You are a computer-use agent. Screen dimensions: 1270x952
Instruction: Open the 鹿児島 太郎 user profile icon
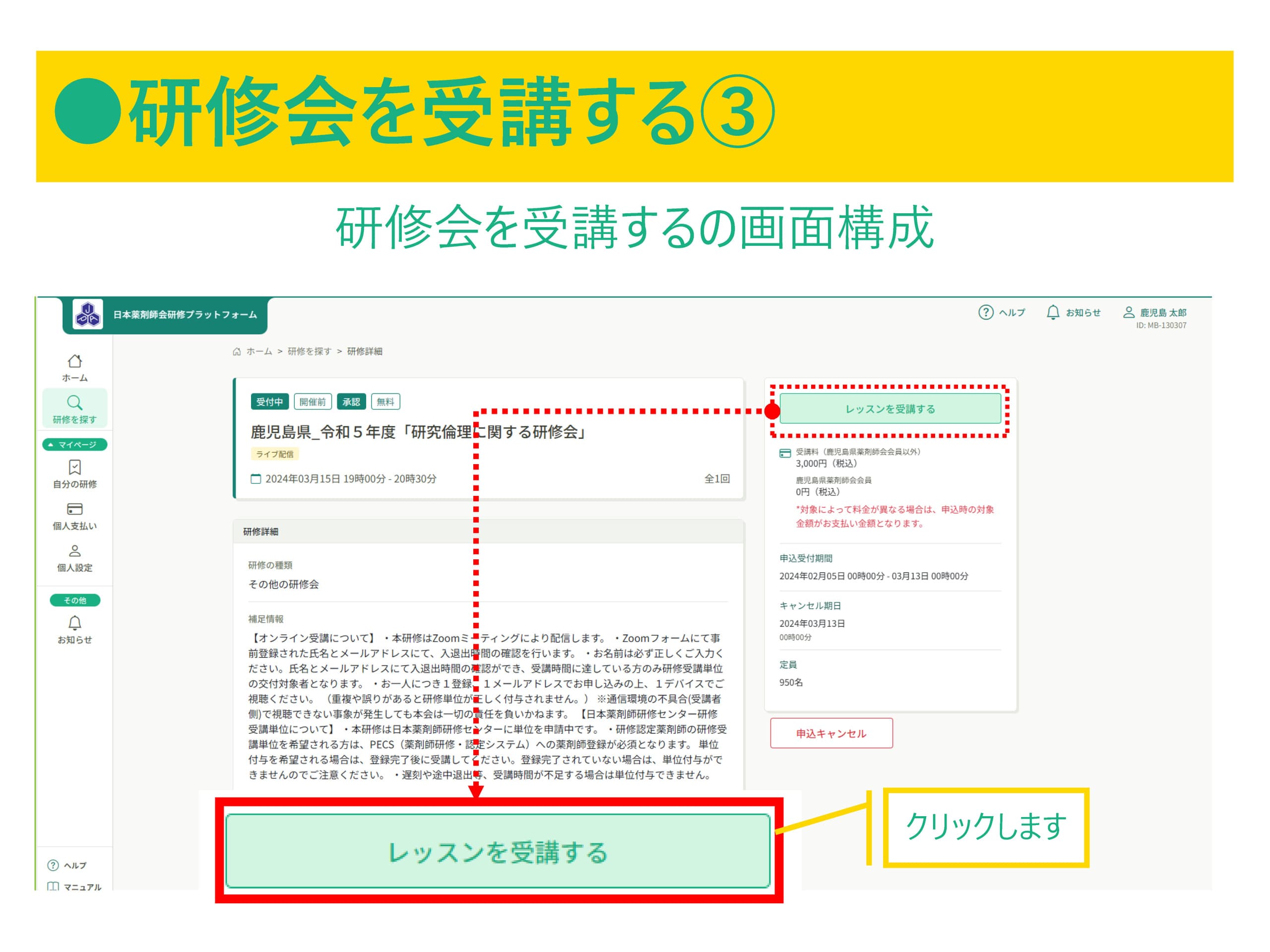[x=1129, y=312]
